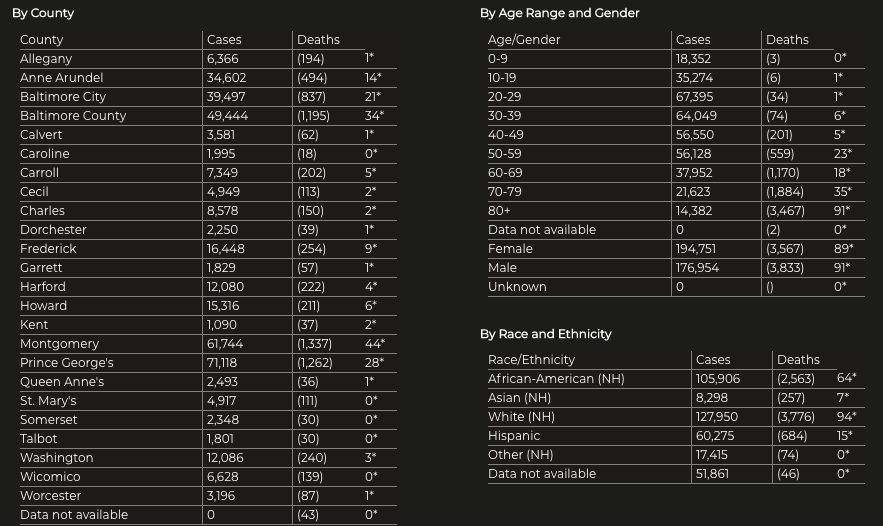Click the Baltimore County cases value 49,444
883x526 pixels.
pyautogui.click(x=227, y=116)
